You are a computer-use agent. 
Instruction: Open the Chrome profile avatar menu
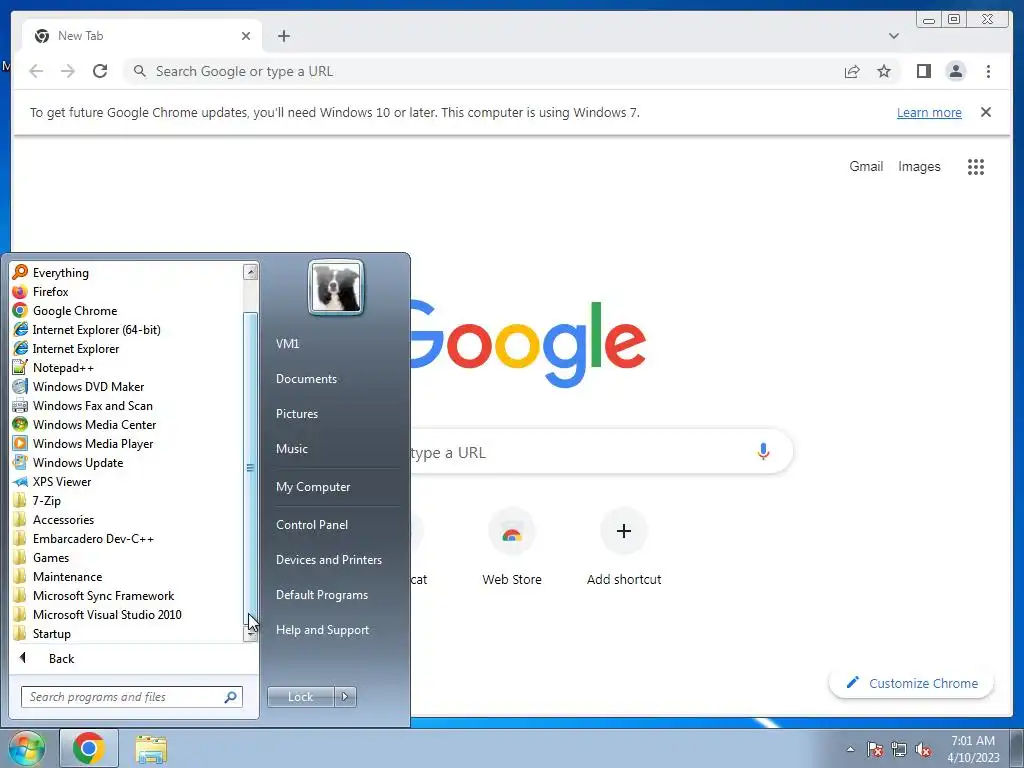point(955,71)
